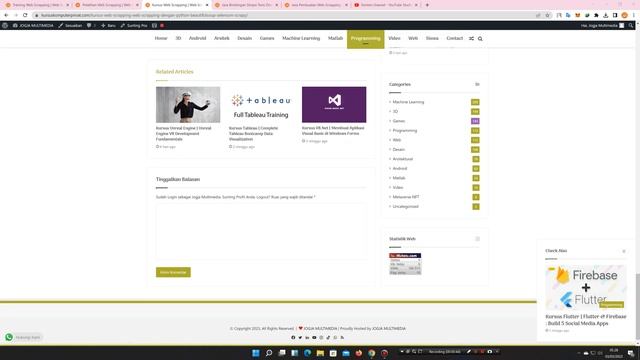Open the Contact menu item
The height and width of the screenshot is (360, 640).
454,38
